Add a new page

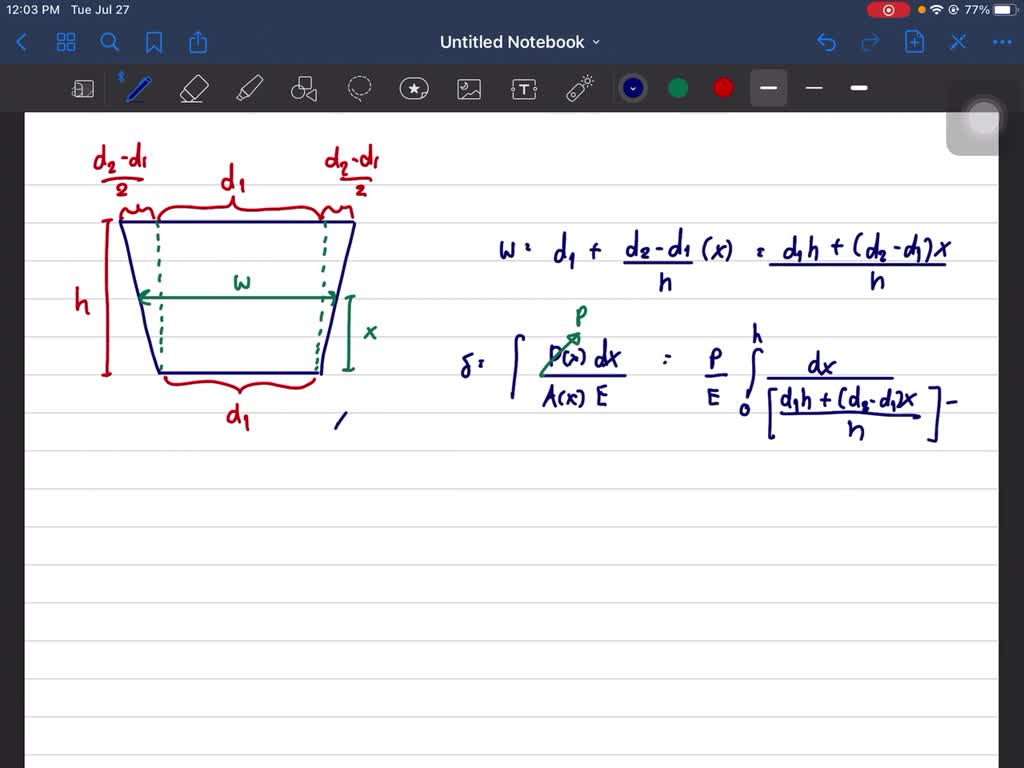pos(914,42)
